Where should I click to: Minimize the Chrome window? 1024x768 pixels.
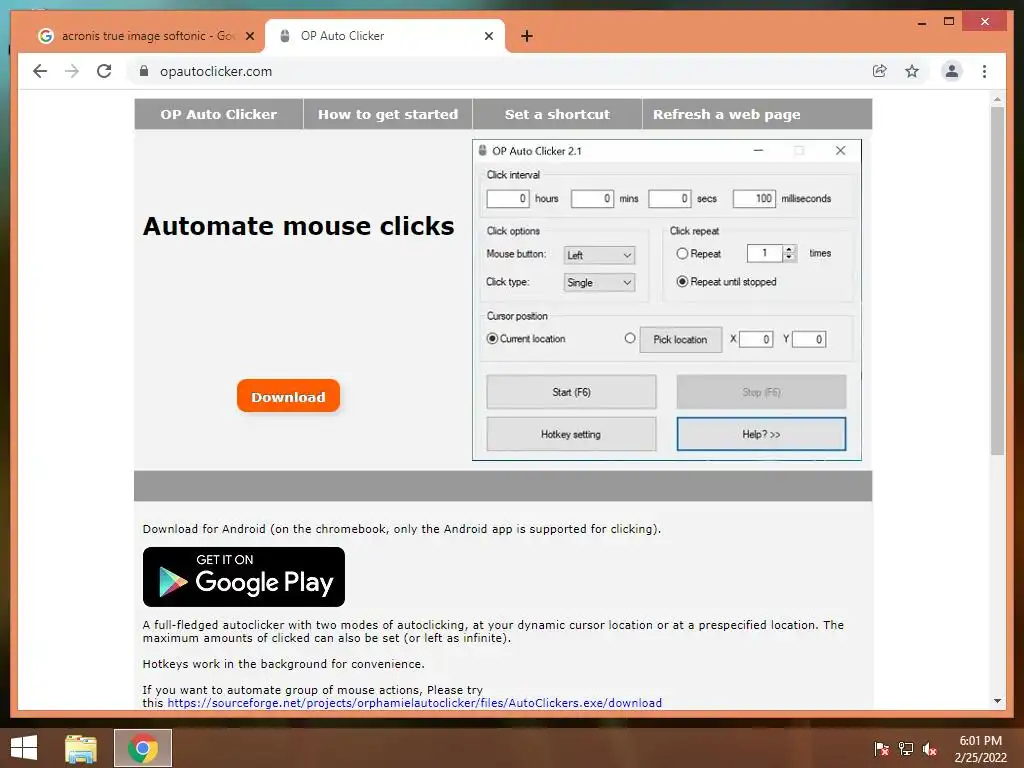click(921, 22)
